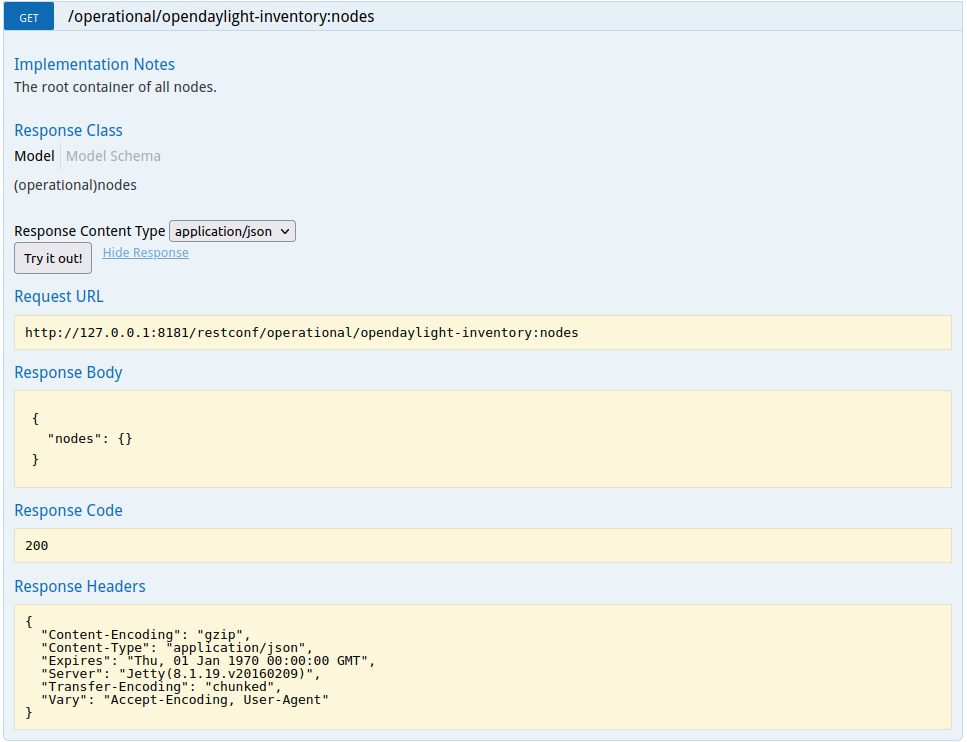Click the Response Body heading
This screenshot has height=742, width=967.
coord(68,372)
